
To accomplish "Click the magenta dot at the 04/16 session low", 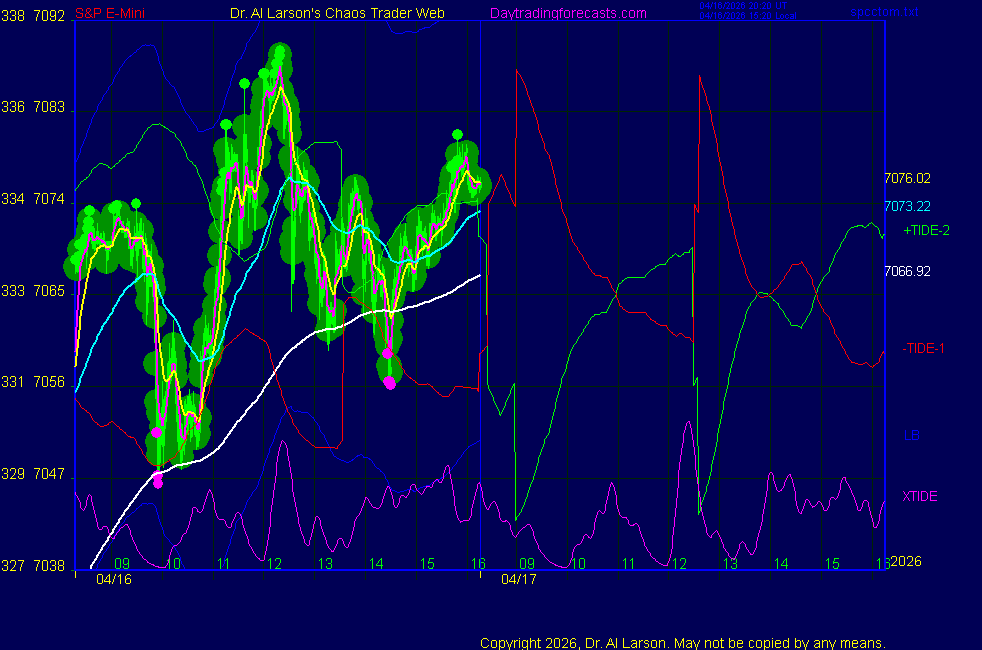I will (157, 481).
